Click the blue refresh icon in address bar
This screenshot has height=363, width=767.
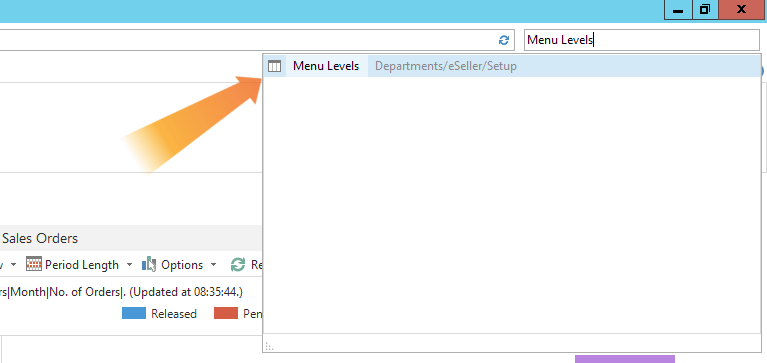coord(503,40)
